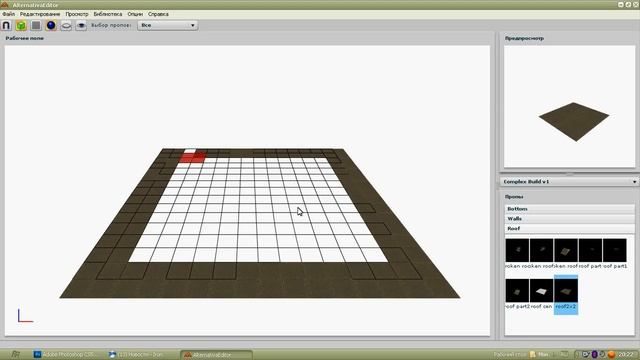Click the dark dome toolbar icon
Screen dimensions: 640x360
point(81,25)
